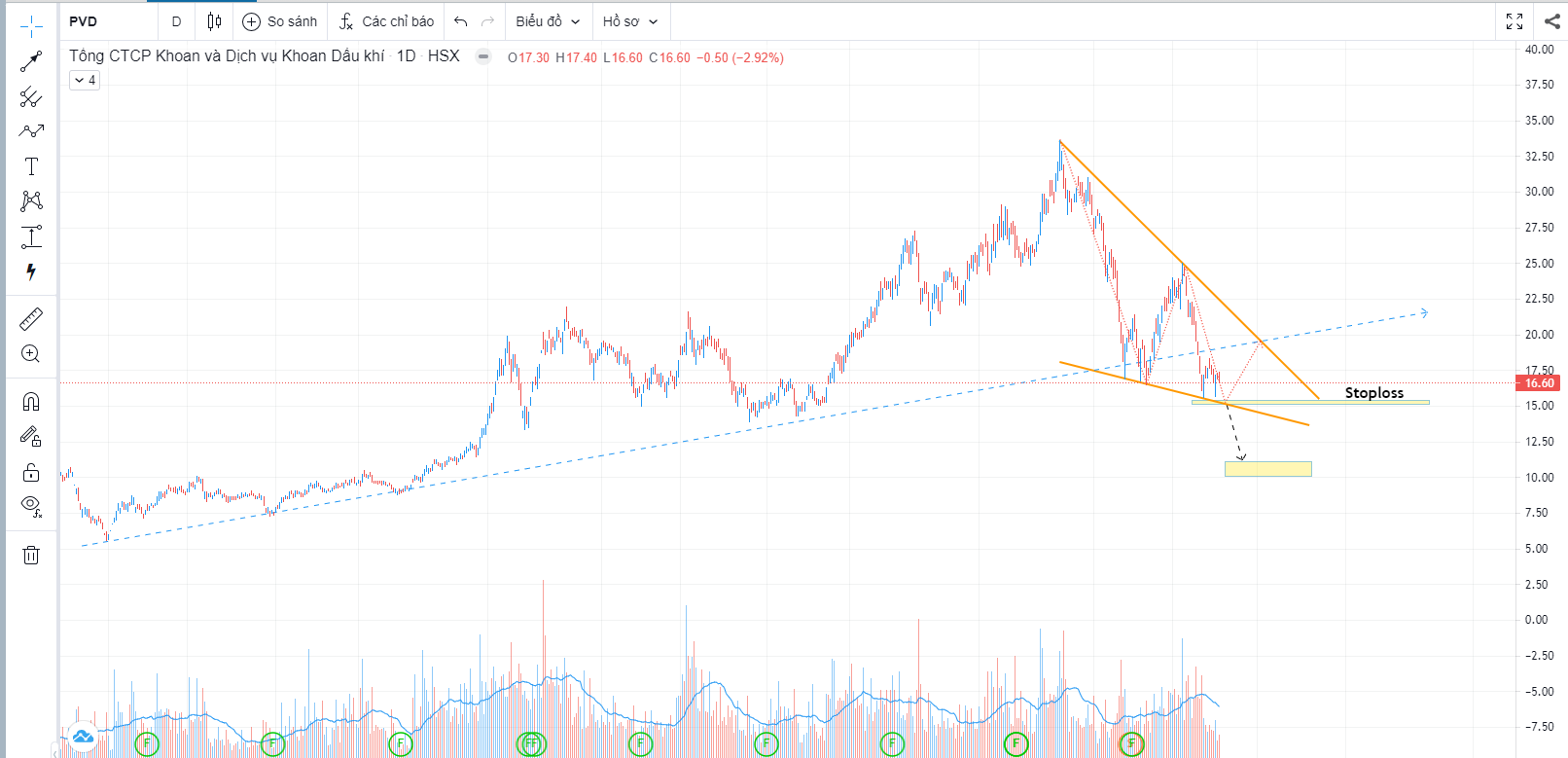Click the Stoploss text label
This screenshot has height=758, width=1568.
coord(1374,393)
